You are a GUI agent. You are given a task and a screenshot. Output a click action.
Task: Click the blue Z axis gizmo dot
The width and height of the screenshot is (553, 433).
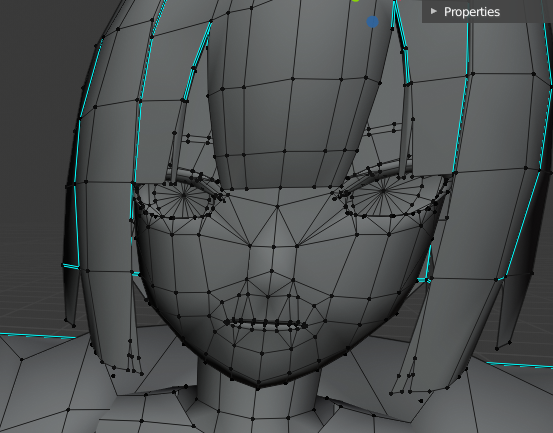point(372,22)
